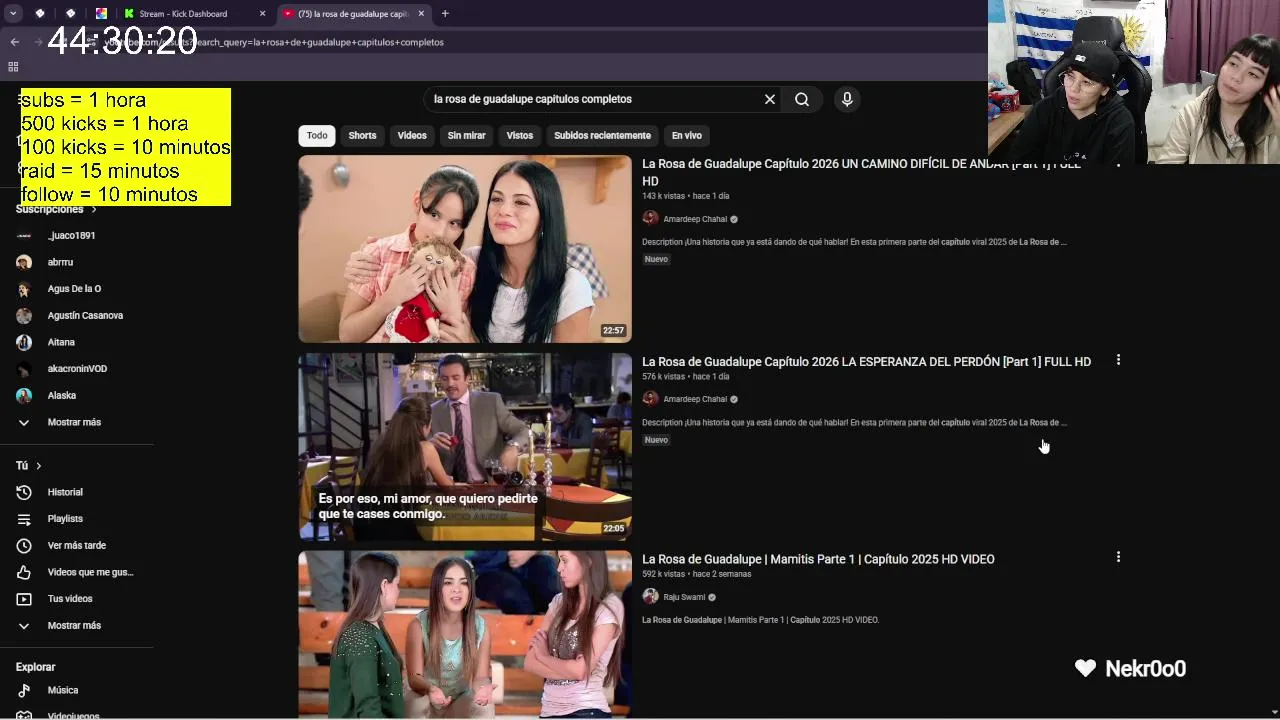Close the YouTube search results tab
1280x720 pixels.
tap(421, 14)
